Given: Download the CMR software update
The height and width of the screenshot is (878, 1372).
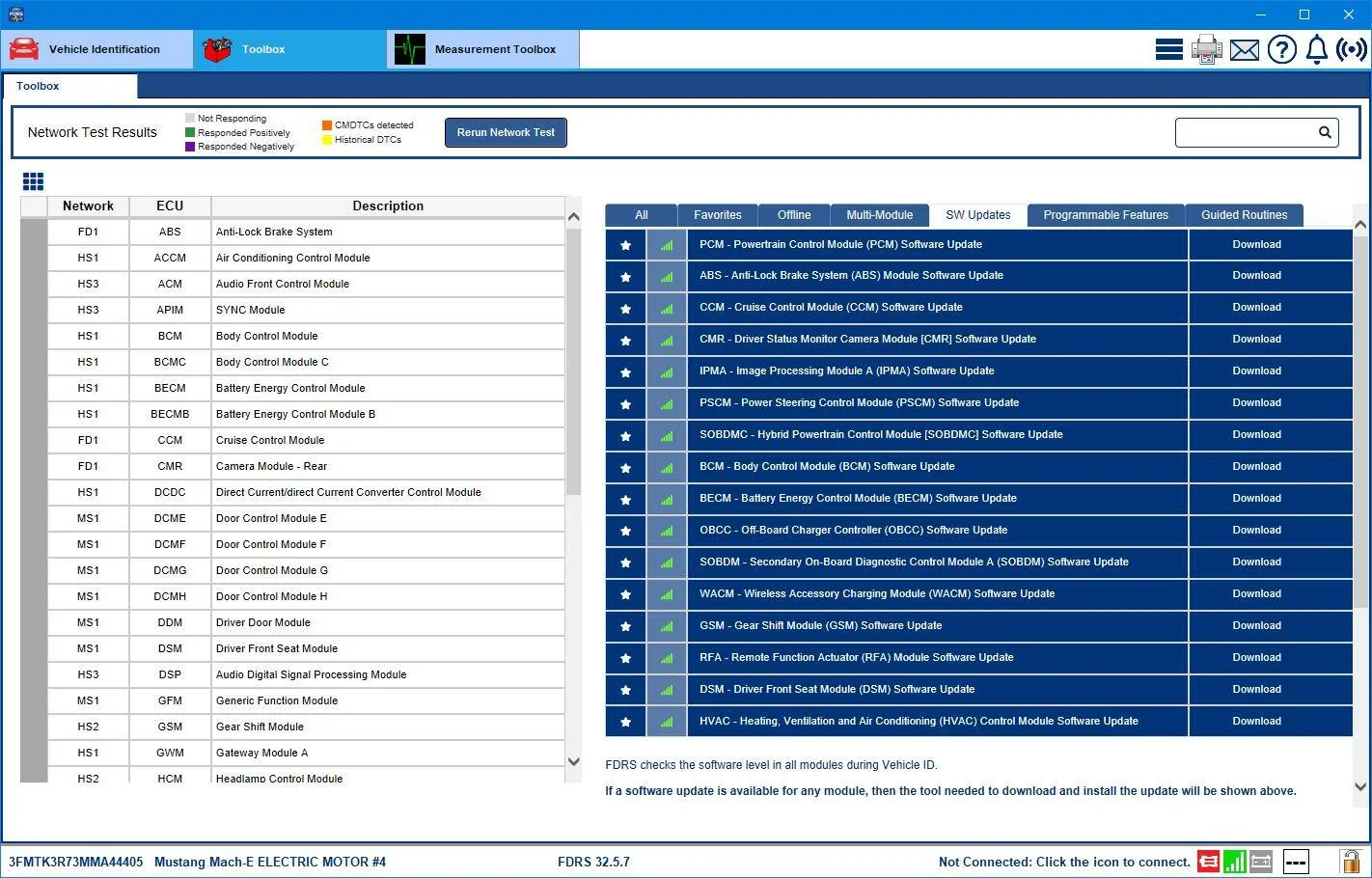Looking at the screenshot, I should (1256, 340).
